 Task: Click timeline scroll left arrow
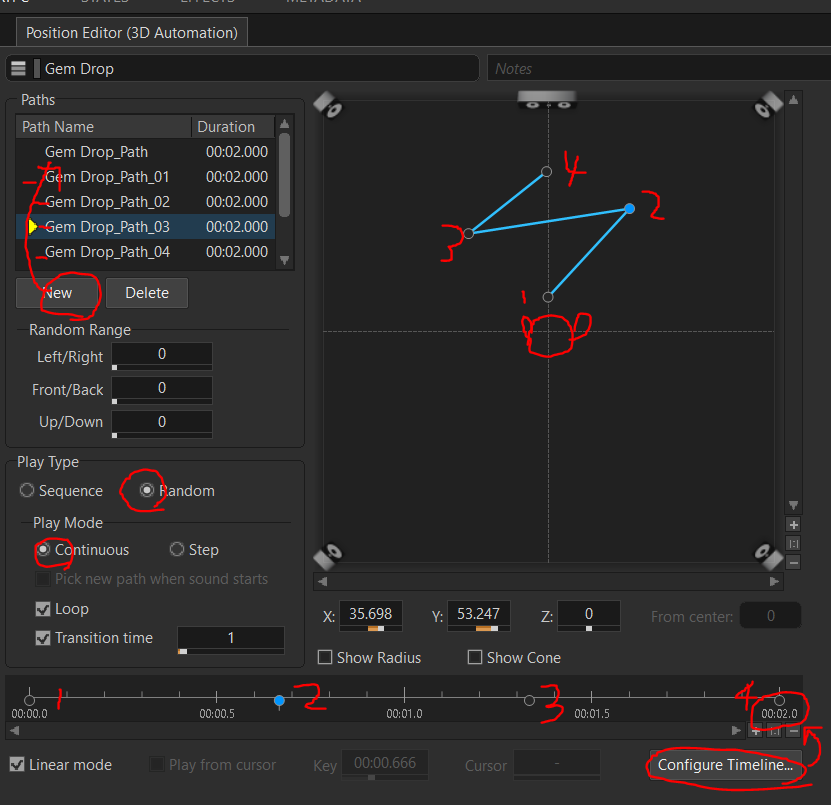(x=15, y=730)
